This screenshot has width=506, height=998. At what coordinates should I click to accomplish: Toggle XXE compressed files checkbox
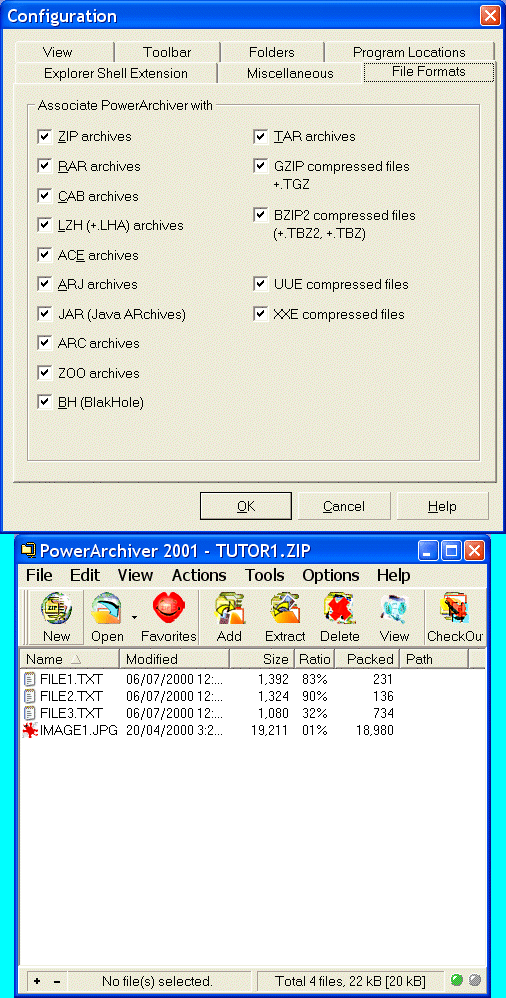point(260,314)
